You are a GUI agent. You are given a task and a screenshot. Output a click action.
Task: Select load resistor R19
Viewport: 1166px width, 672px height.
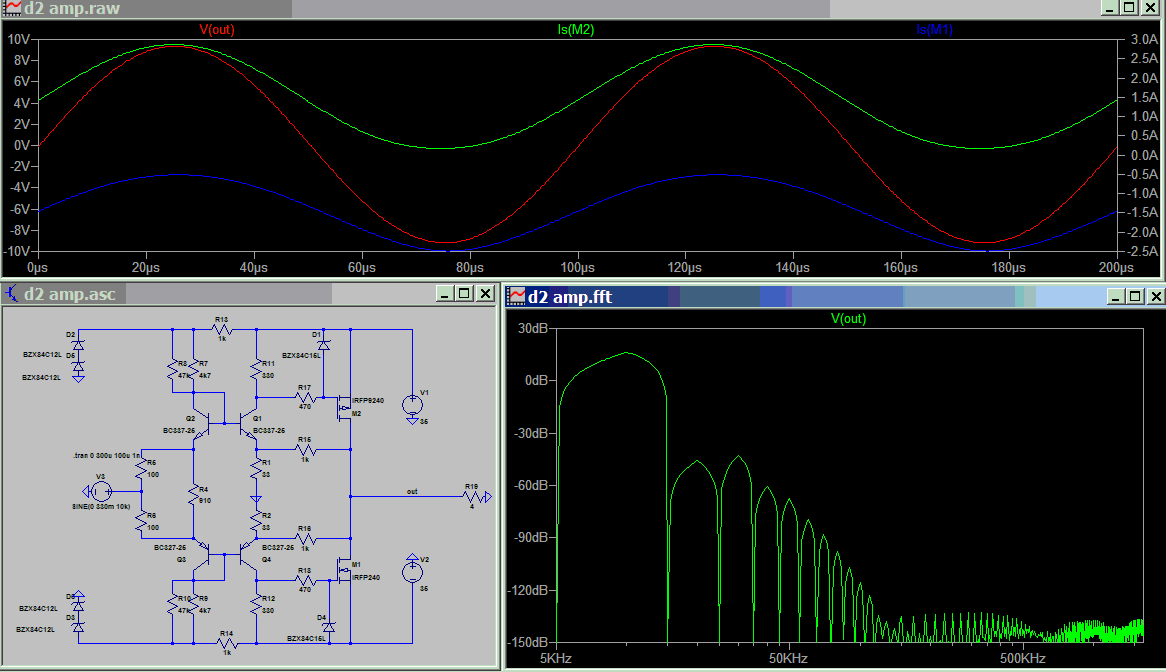(472, 496)
